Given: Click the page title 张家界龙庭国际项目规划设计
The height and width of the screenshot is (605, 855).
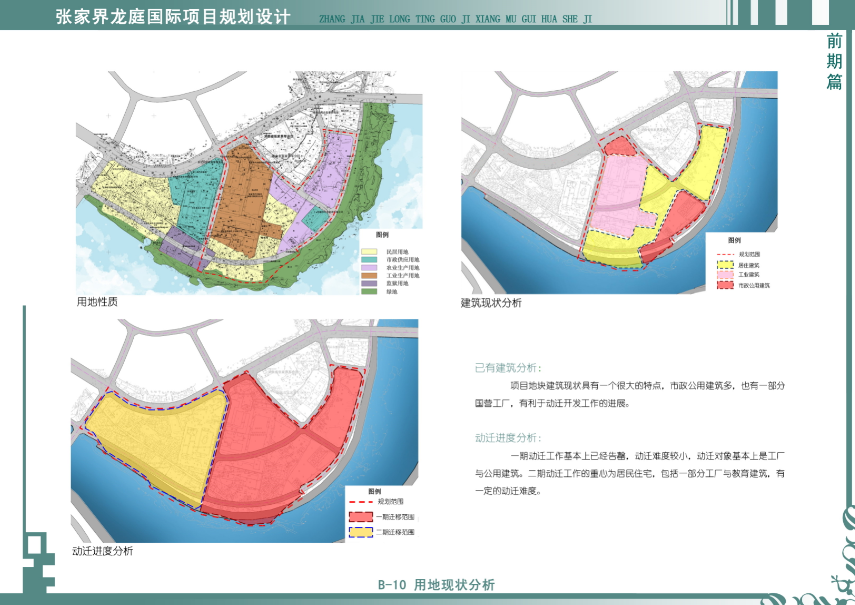Looking at the screenshot, I should click(x=173, y=17).
